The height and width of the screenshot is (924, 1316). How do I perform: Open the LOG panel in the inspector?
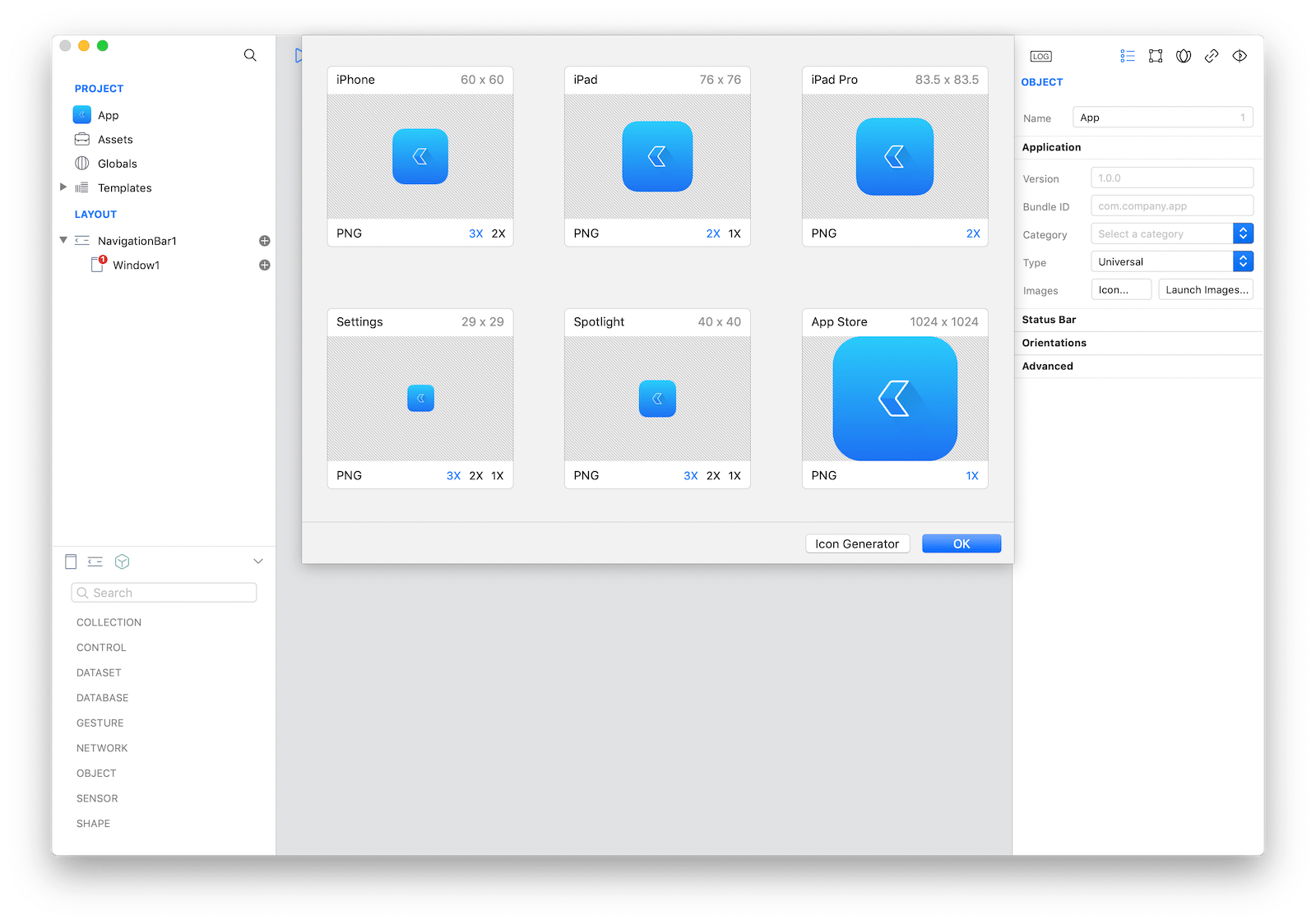[x=1040, y=56]
